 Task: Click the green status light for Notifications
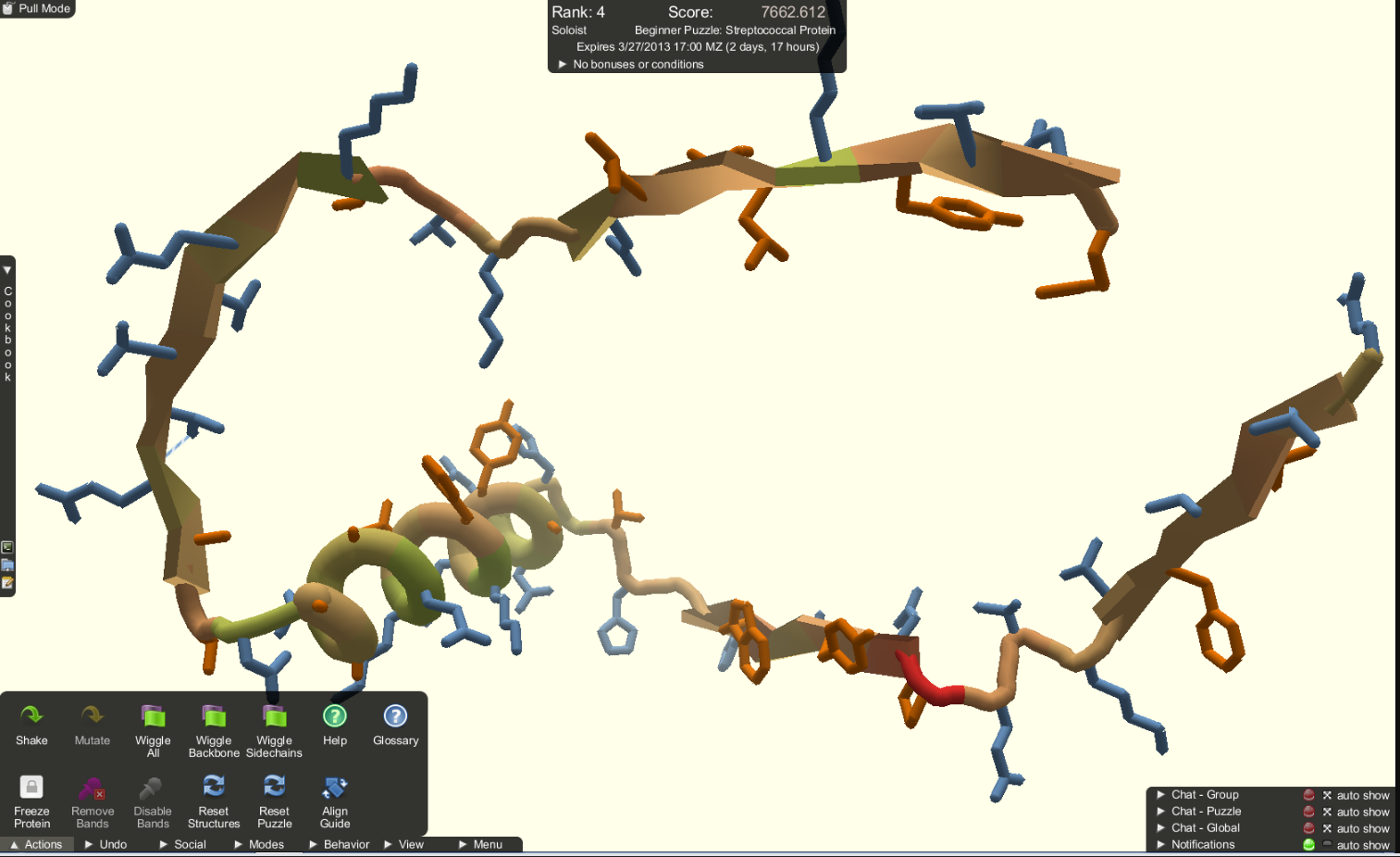click(x=1308, y=845)
